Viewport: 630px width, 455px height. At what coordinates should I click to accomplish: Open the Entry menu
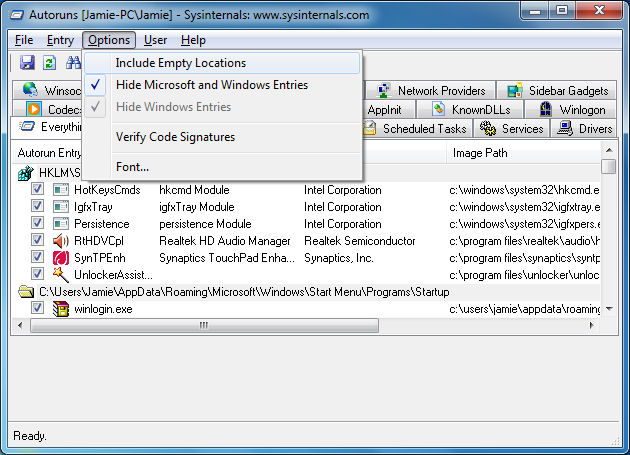click(60, 40)
